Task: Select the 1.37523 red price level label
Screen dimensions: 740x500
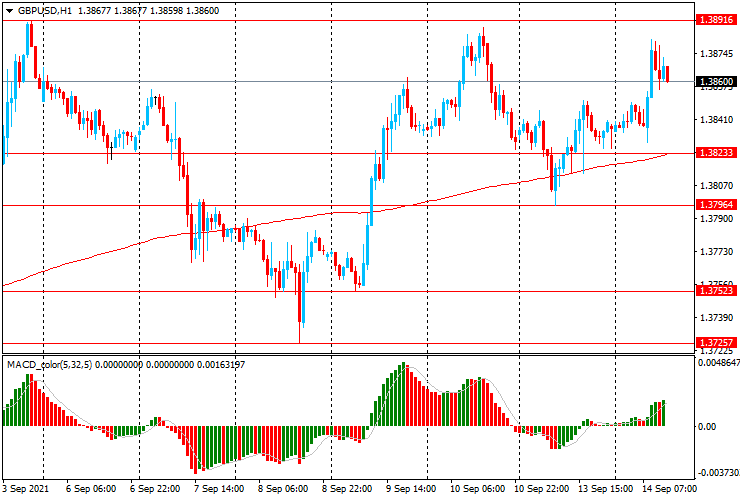Action: (717, 290)
